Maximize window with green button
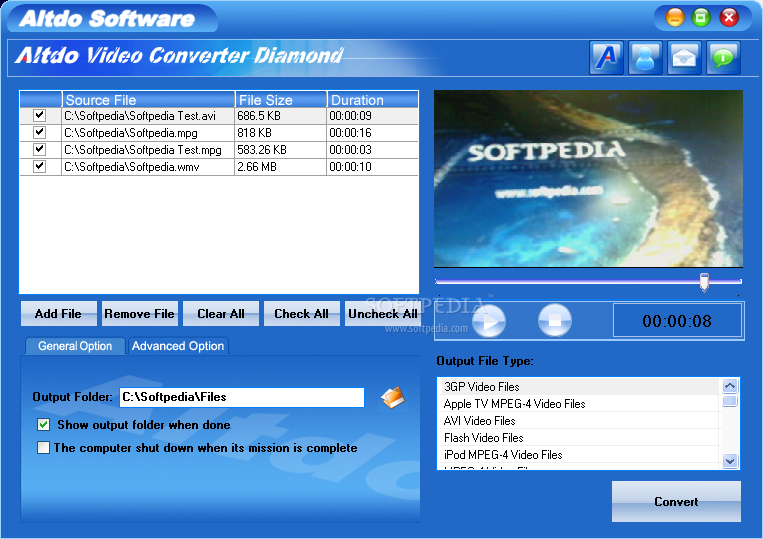This screenshot has height=539, width=763. coord(701,18)
